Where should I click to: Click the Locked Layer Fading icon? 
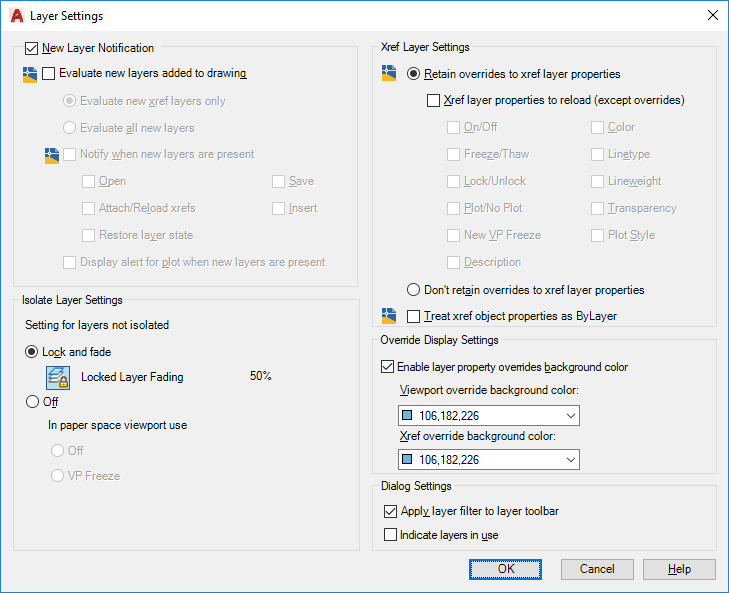pos(58,377)
